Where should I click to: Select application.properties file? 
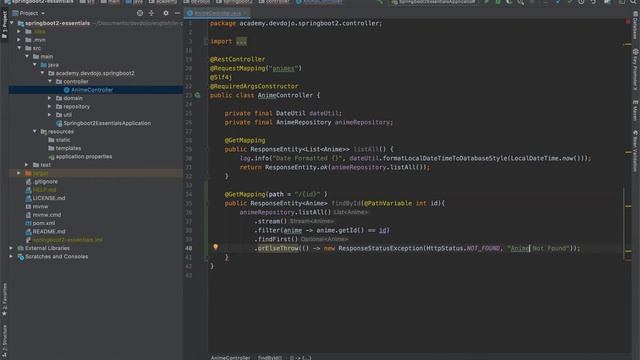[x=84, y=157]
